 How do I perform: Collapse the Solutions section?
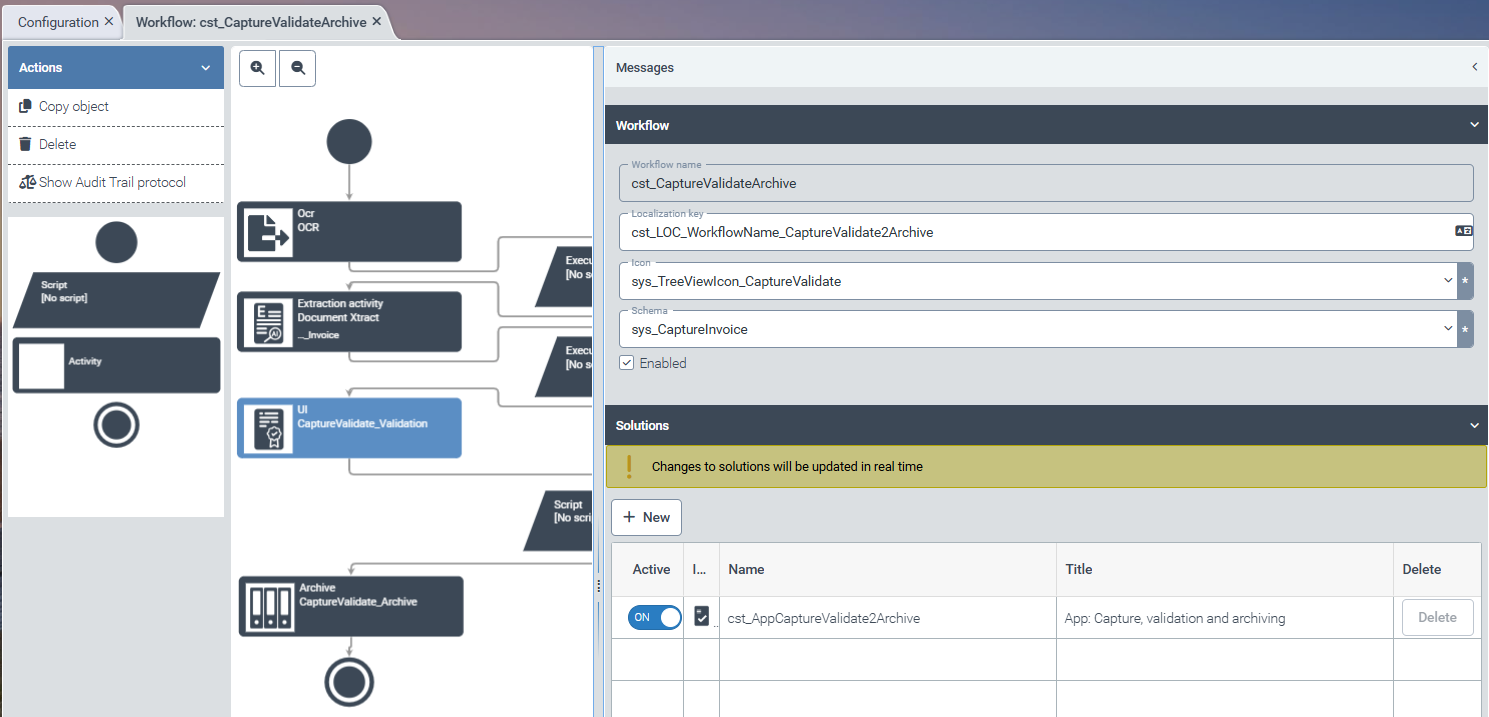[x=1473, y=425]
